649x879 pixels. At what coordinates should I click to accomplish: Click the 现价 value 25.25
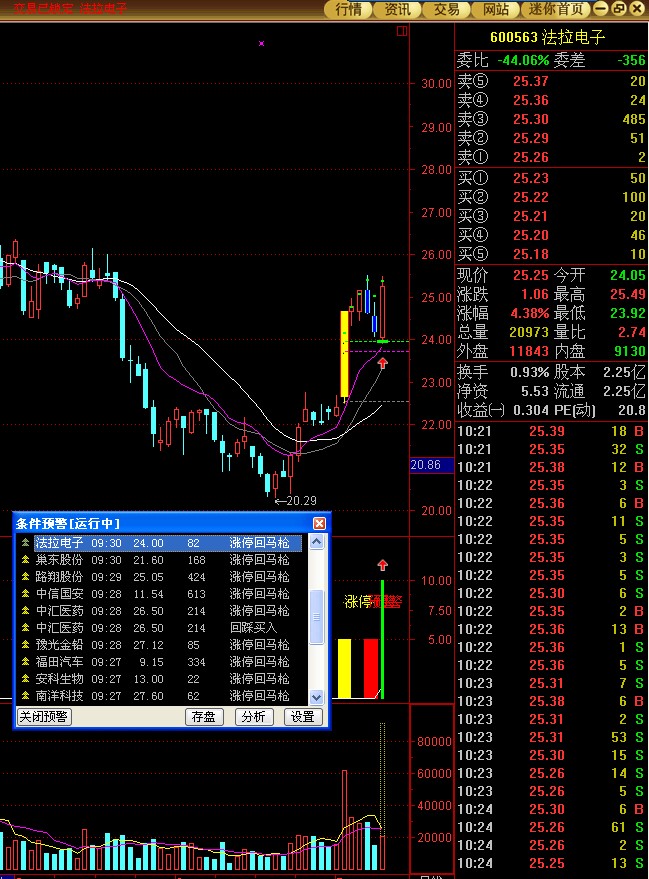[530, 275]
